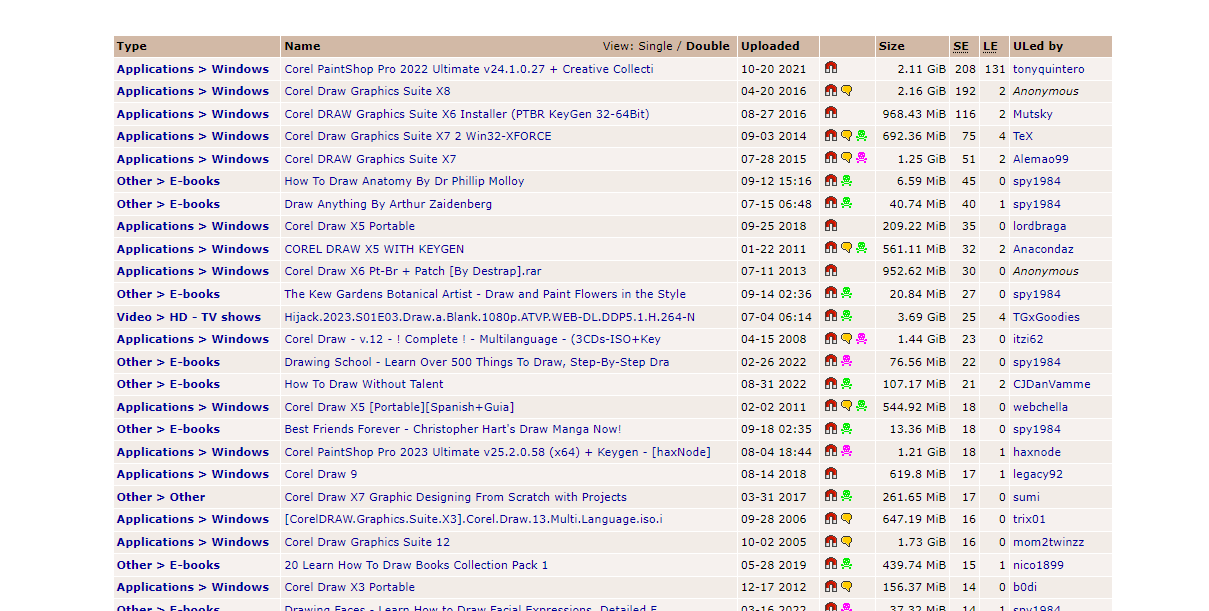
Task: Click green skull icon on Best Friends Forever row
Action: 846,428
